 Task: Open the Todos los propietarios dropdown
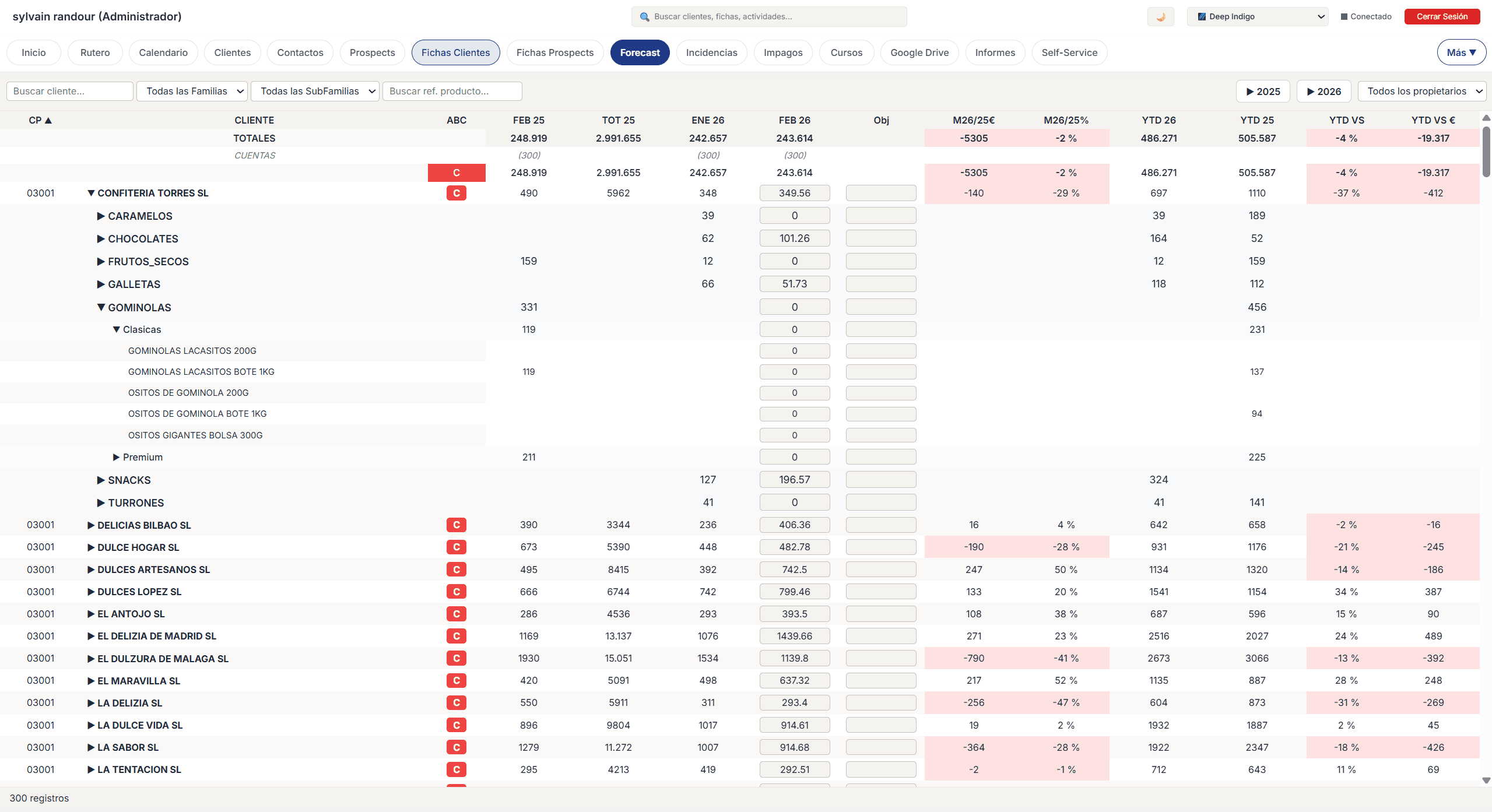pos(1421,91)
